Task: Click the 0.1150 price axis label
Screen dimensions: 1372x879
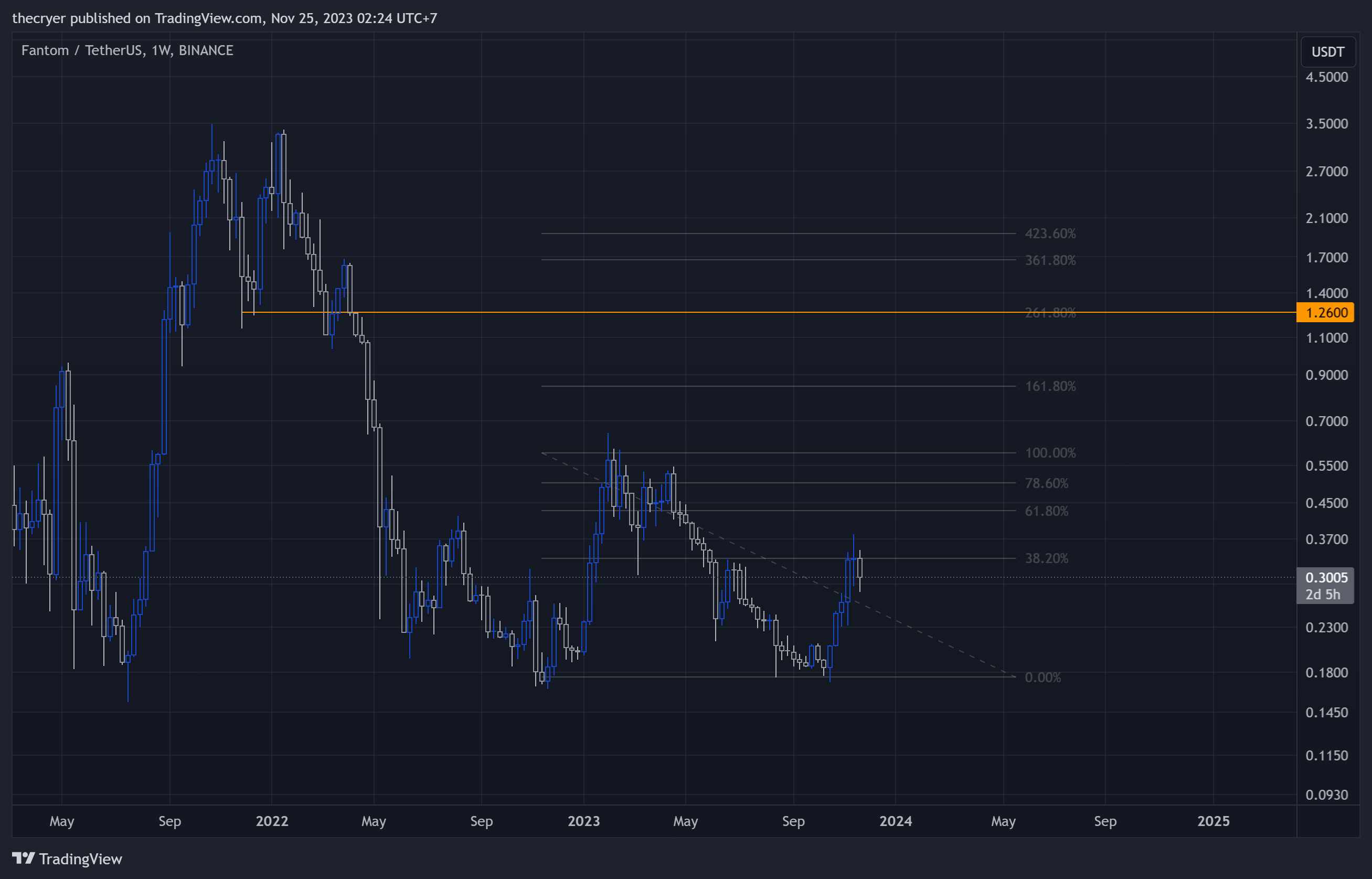Action: [x=1327, y=756]
